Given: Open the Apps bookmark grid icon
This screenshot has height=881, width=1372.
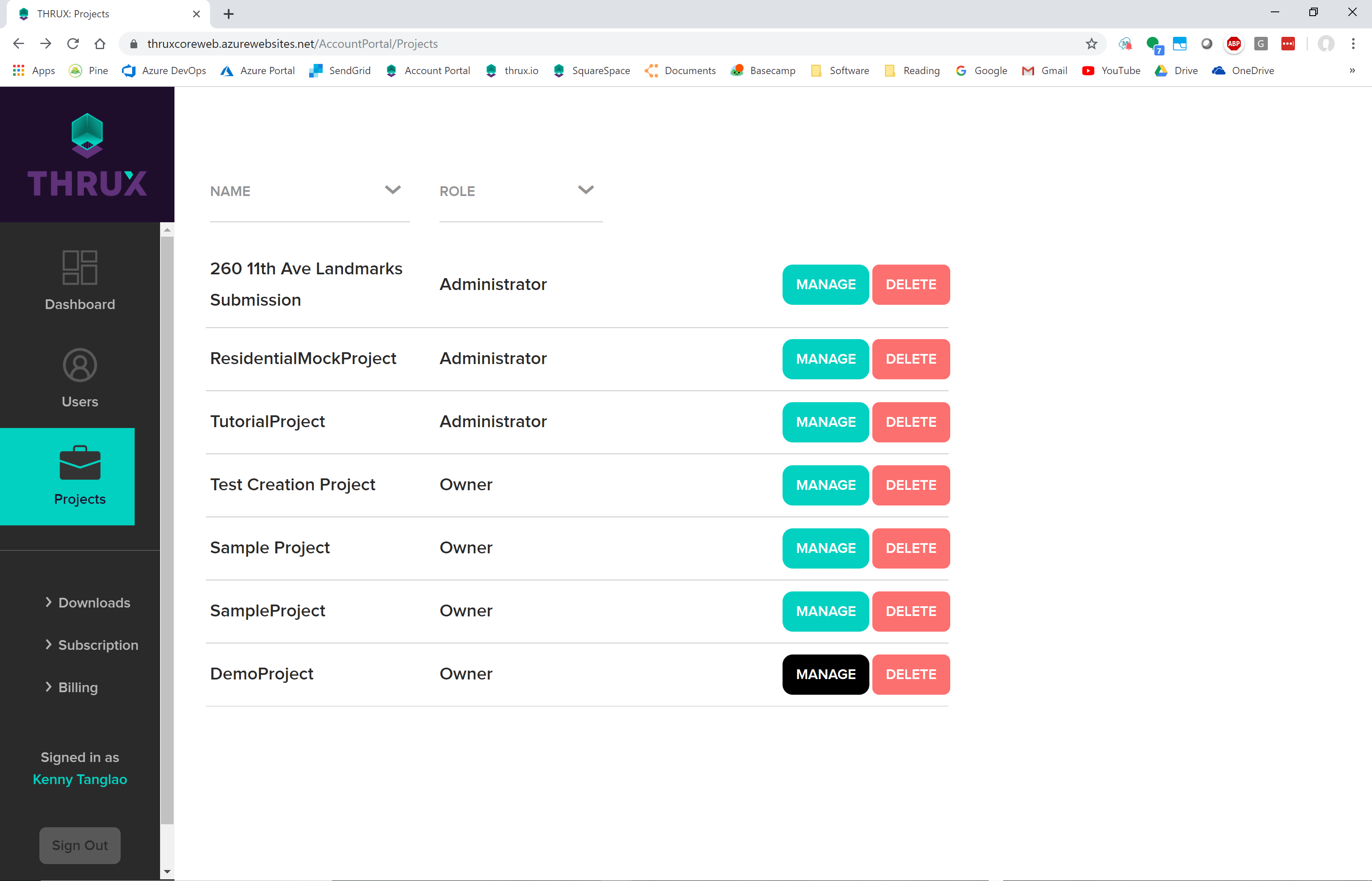Looking at the screenshot, I should pos(19,70).
